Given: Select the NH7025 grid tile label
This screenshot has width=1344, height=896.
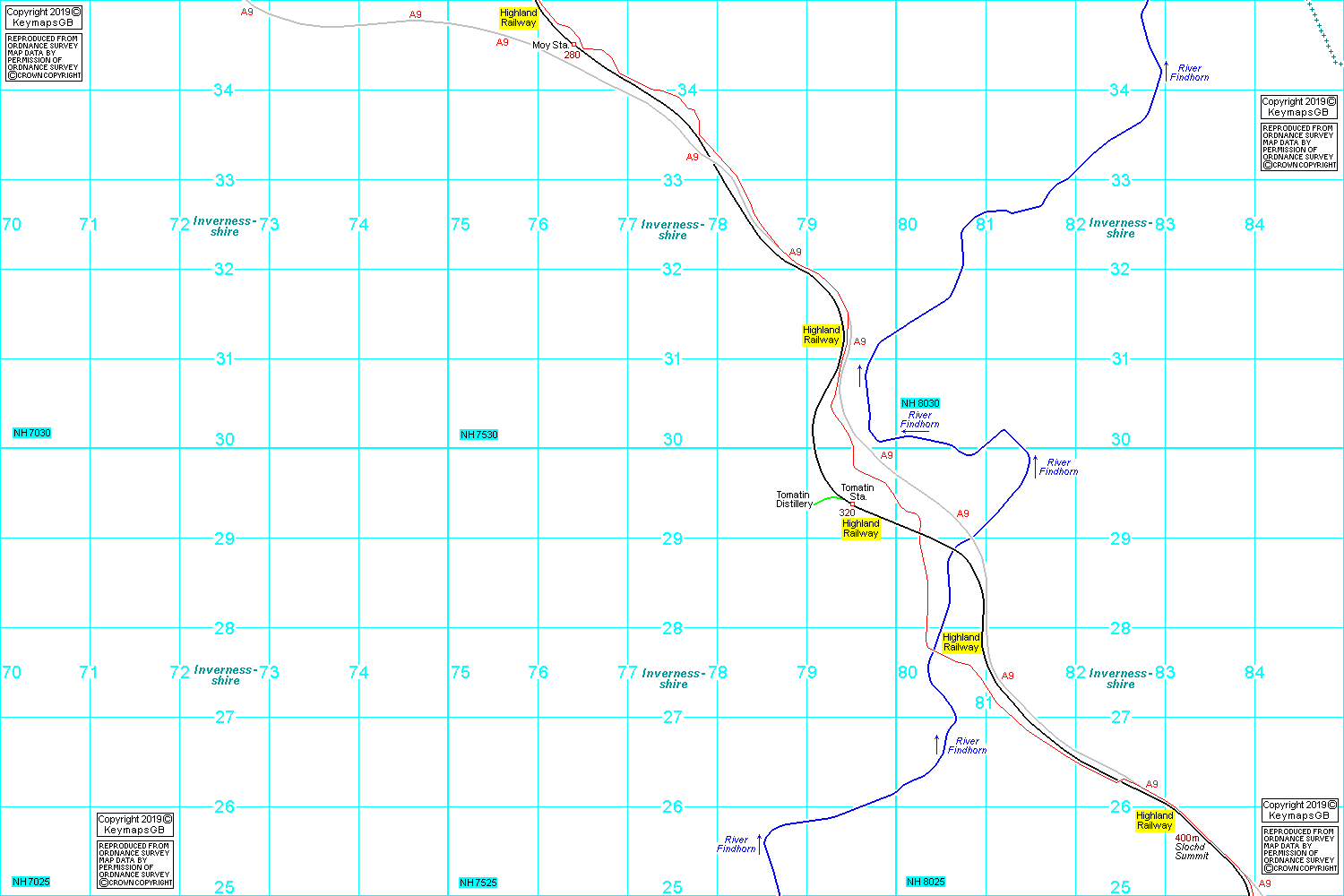Looking at the screenshot, I should 31,882.
